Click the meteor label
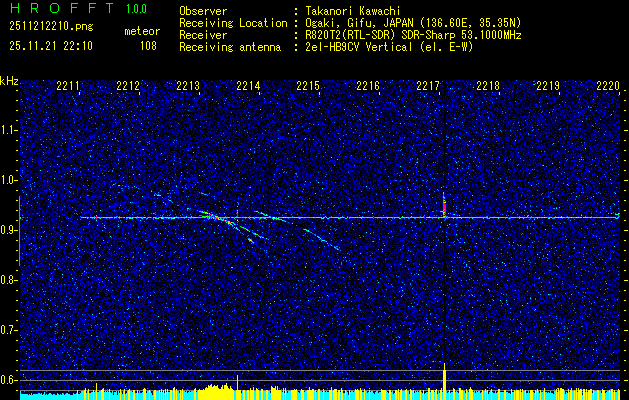The image size is (629, 400). tap(142, 31)
